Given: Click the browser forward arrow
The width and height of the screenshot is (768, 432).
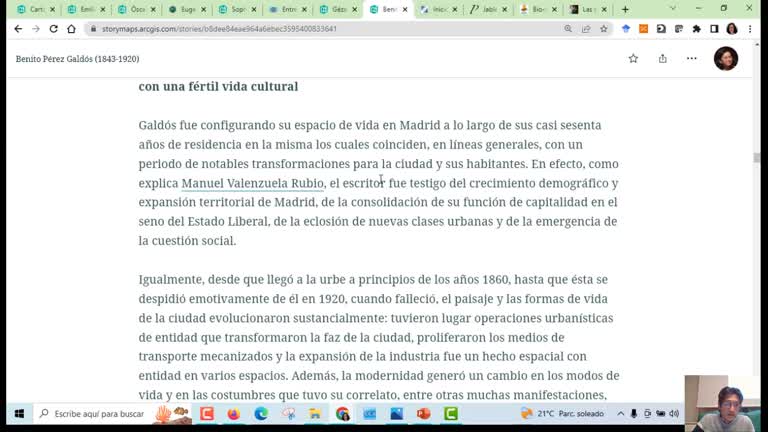Looking at the screenshot, I should (36, 29).
